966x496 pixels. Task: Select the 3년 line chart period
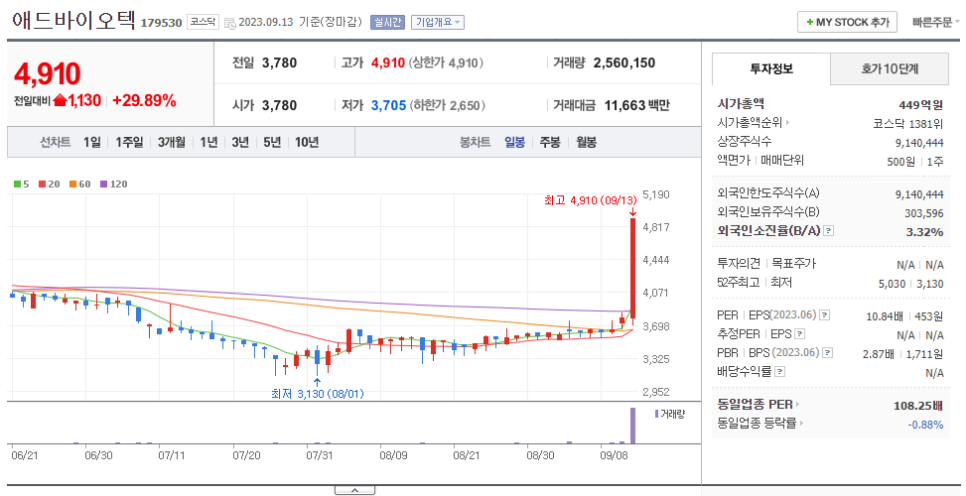240,142
